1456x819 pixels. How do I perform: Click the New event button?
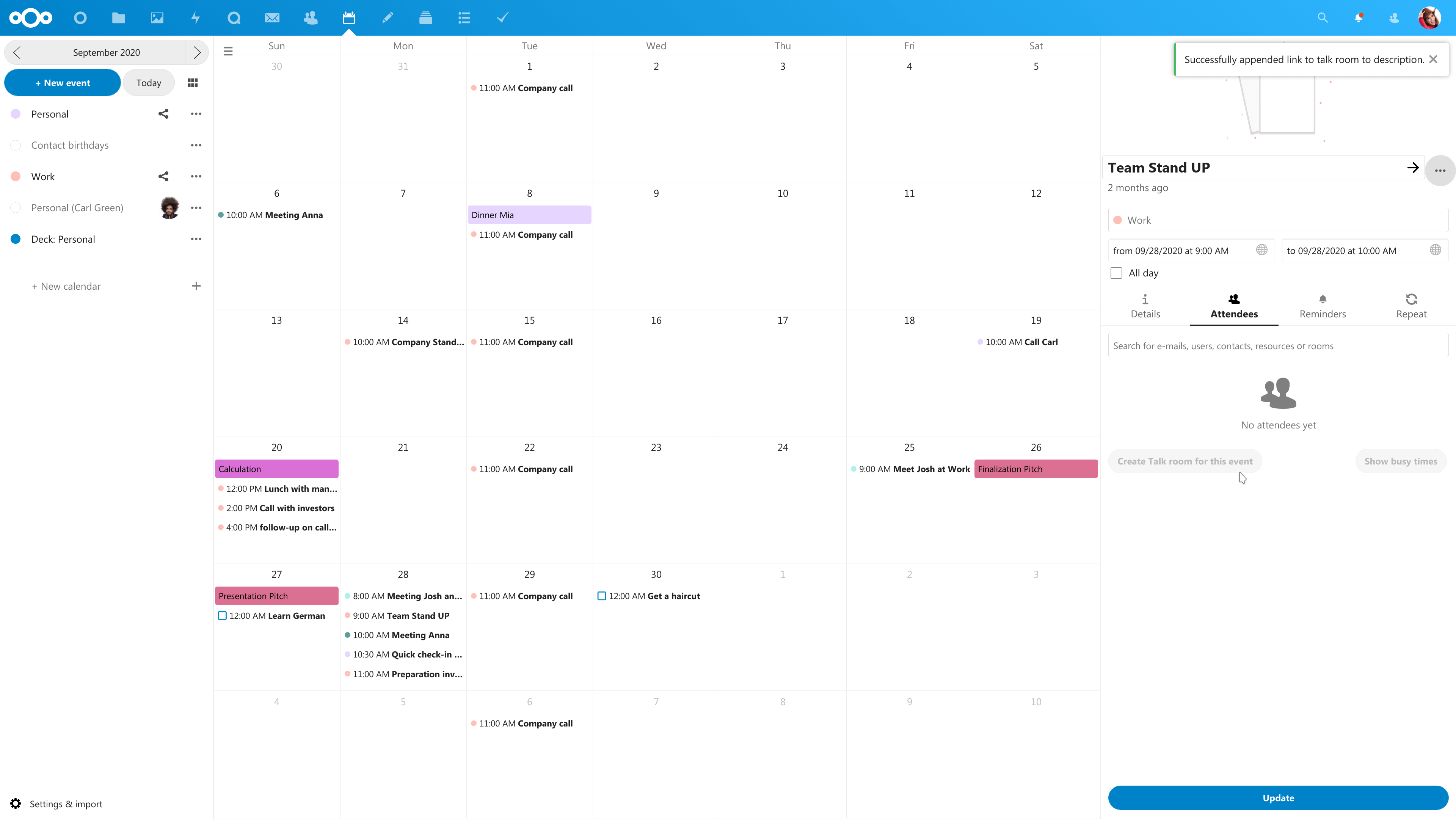pos(63,83)
